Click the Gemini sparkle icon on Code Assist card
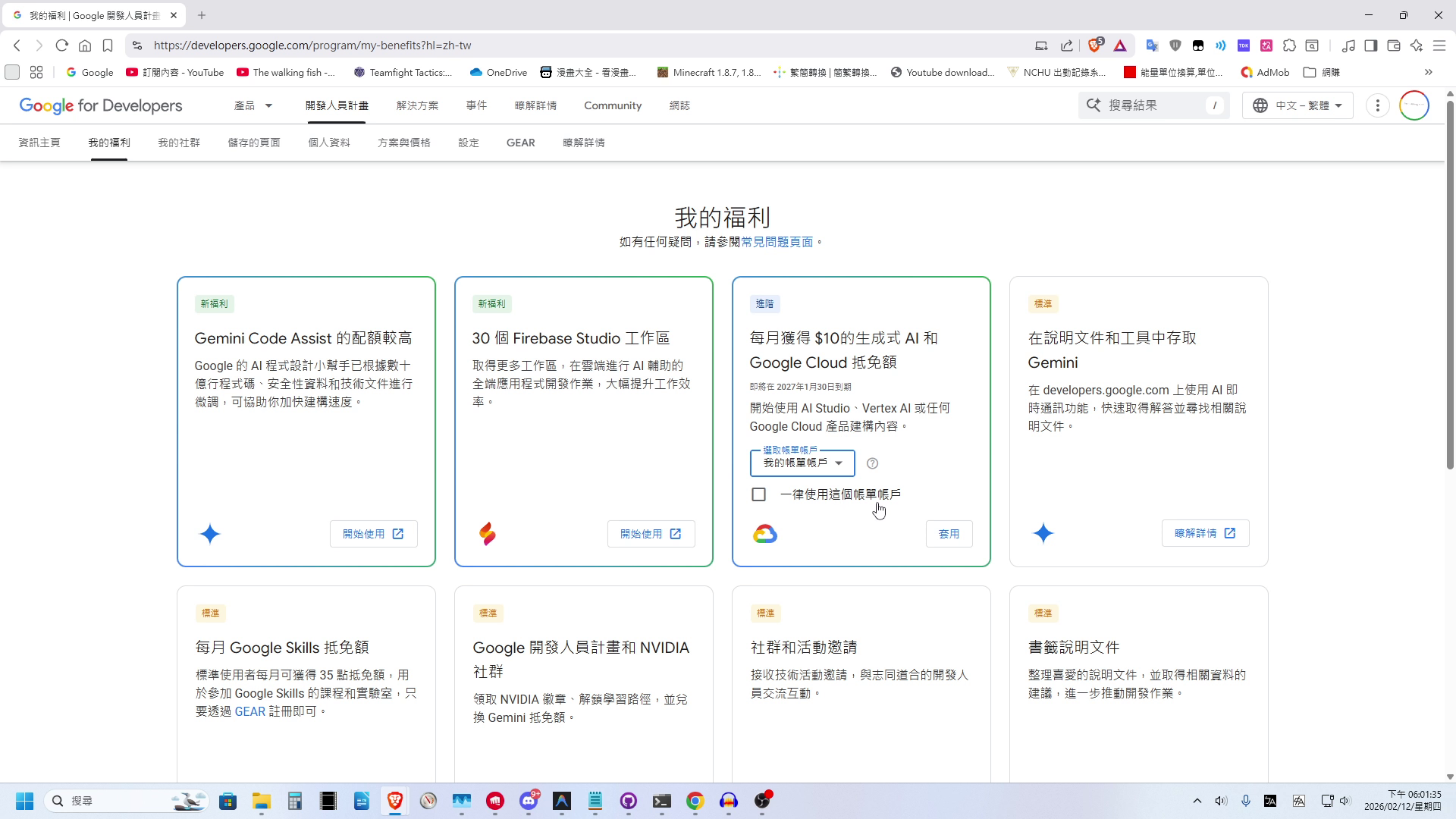Image resolution: width=1456 pixels, height=819 pixels. 210,534
